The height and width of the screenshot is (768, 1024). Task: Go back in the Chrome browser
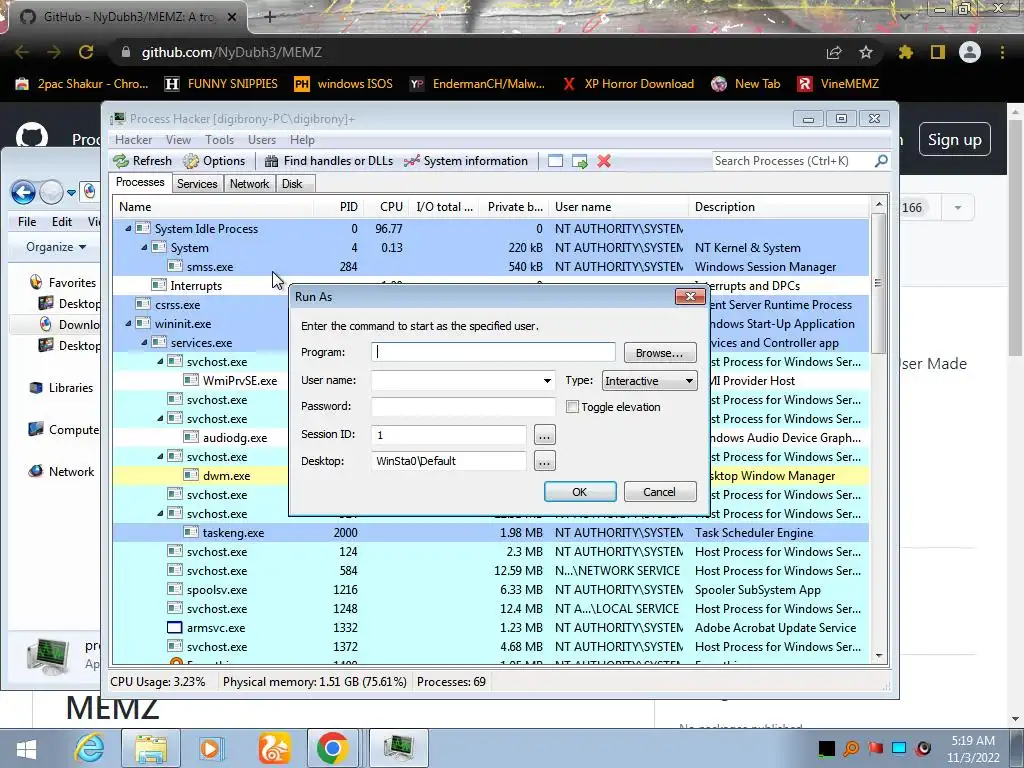coord(22,52)
